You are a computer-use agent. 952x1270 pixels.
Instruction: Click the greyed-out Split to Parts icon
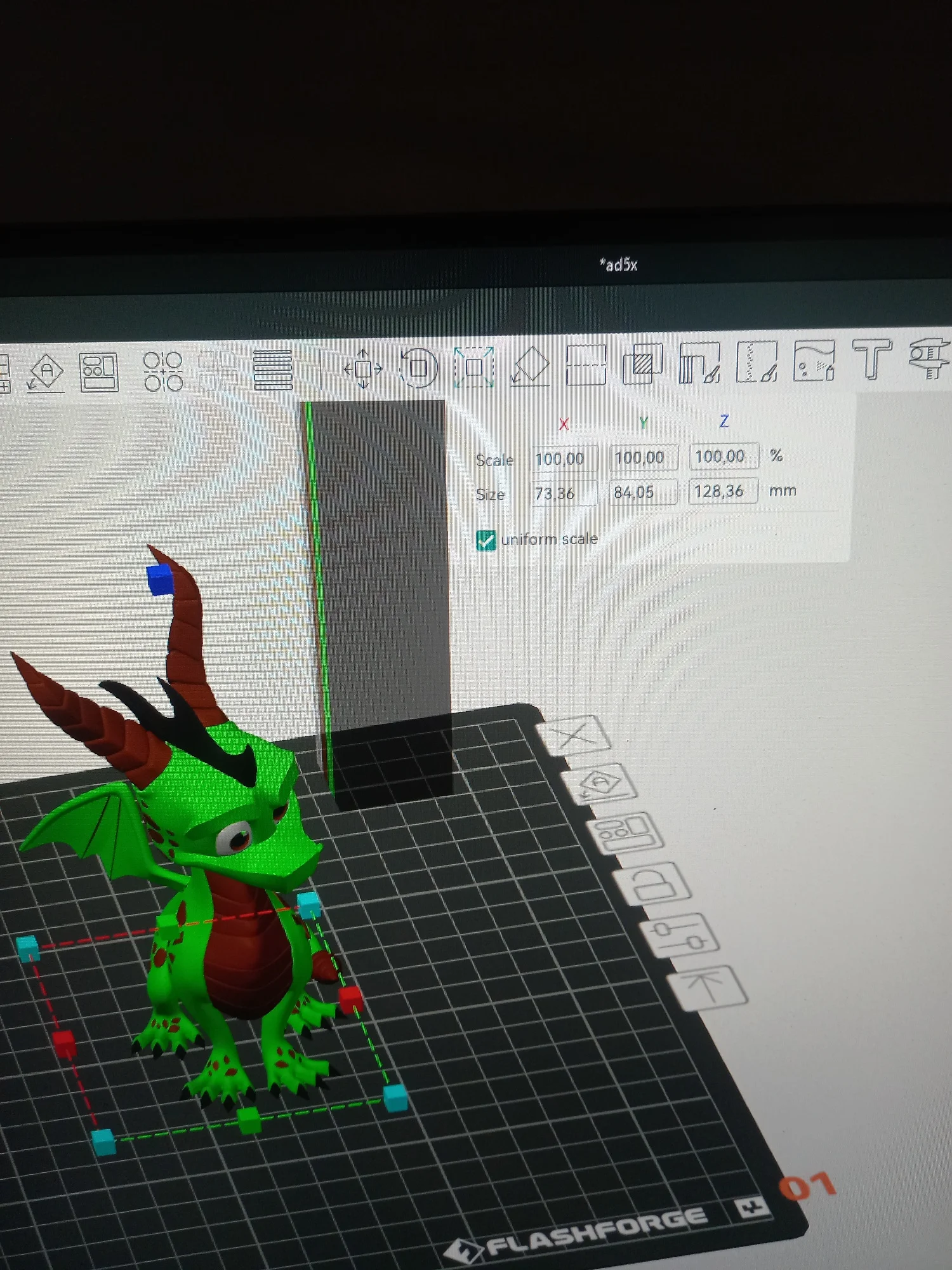[x=218, y=370]
